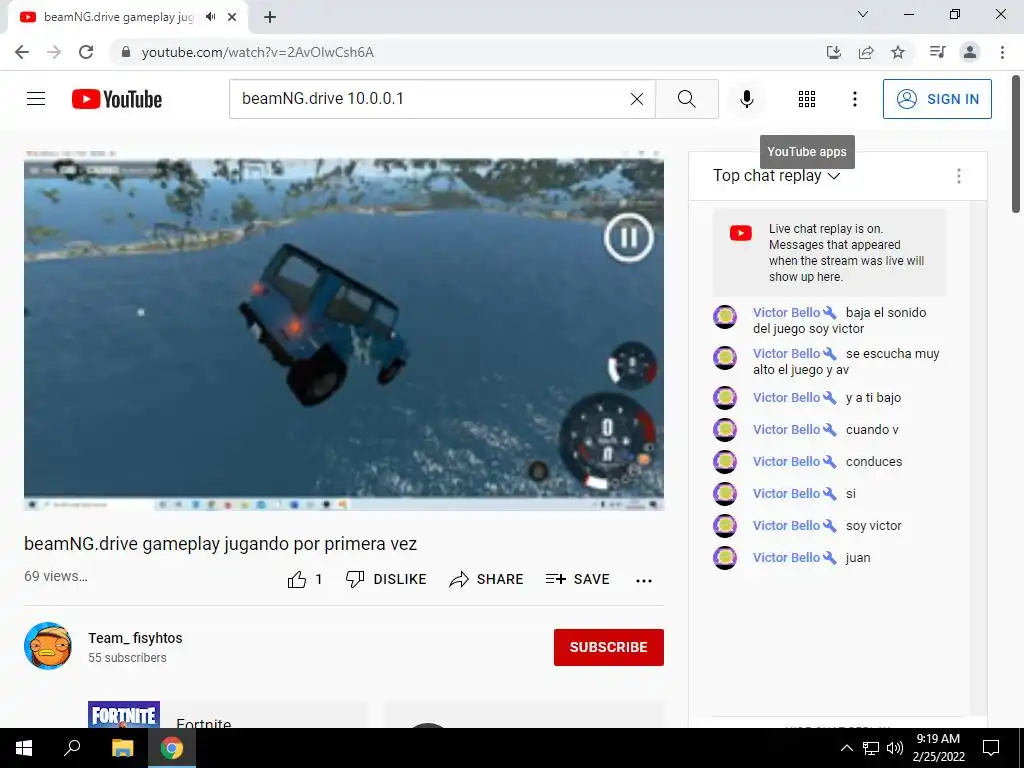Screen dimensions: 1024x768
Task: Select the beamNG.drive gameplay browser tab
Action: (127, 17)
